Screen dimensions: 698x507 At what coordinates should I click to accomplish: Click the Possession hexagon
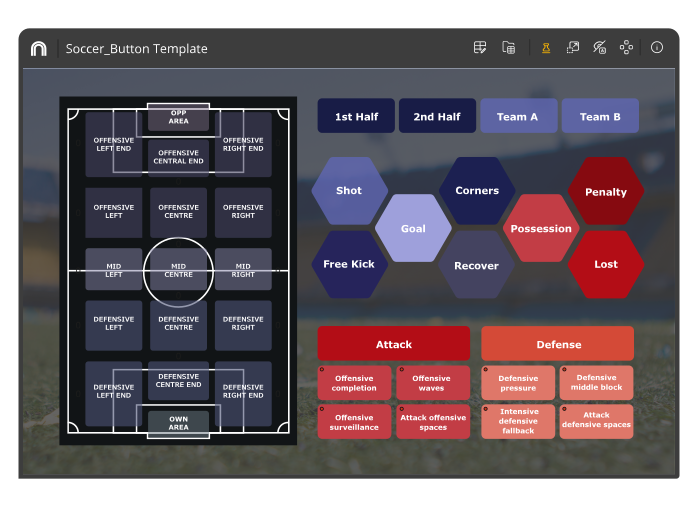tap(541, 228)
